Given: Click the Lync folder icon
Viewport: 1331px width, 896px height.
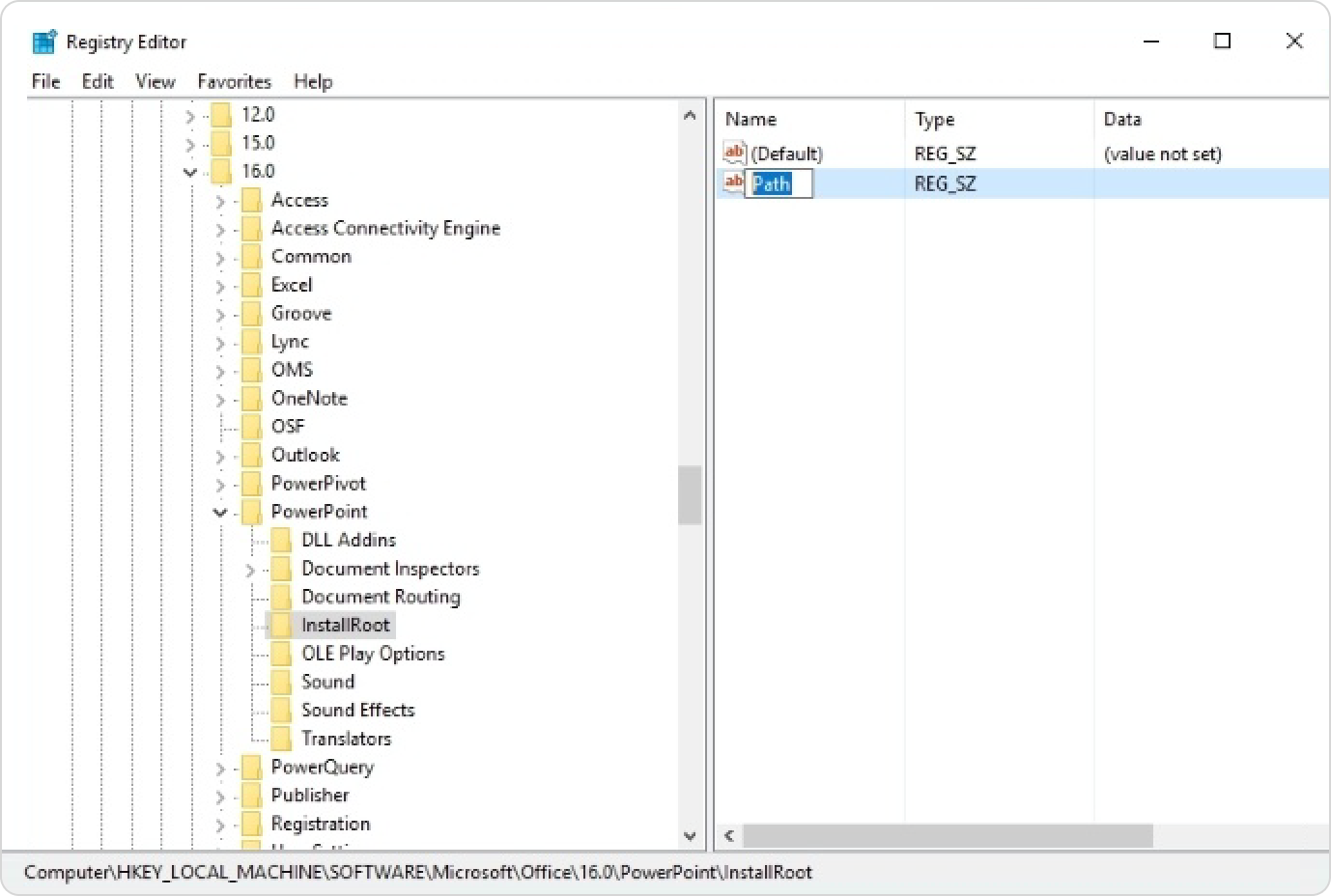Looking at the screenshot, I should [x=251, y=341].
